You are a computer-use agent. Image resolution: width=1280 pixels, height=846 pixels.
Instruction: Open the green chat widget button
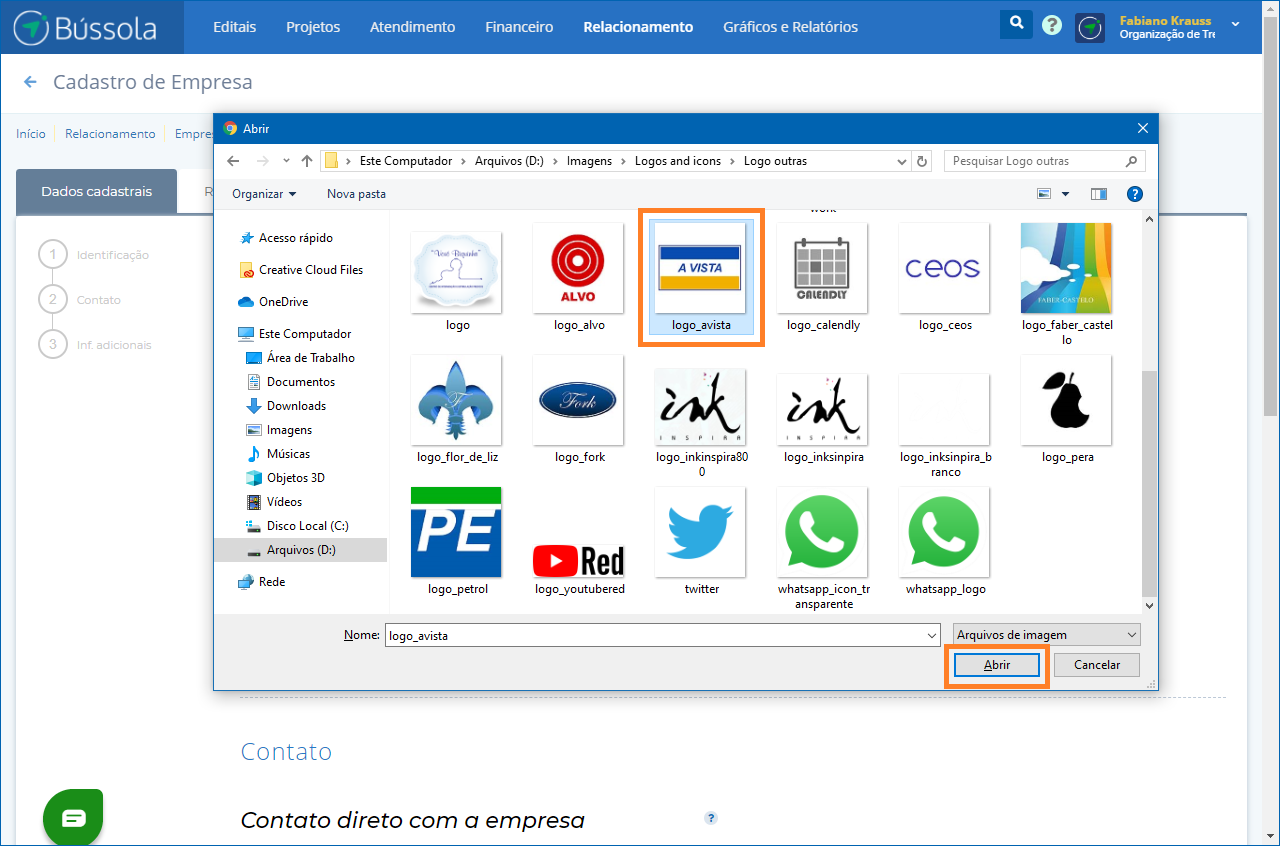tap(73, 818)
